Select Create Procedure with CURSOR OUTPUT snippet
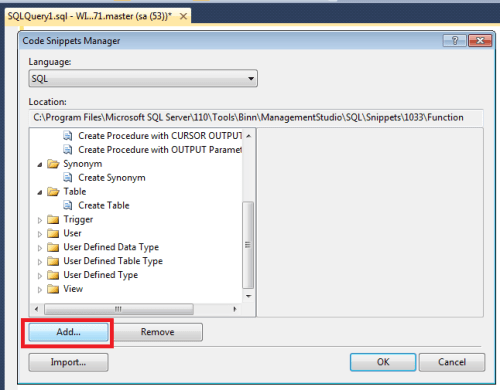500x390 pixels. [x=160, y=136]
